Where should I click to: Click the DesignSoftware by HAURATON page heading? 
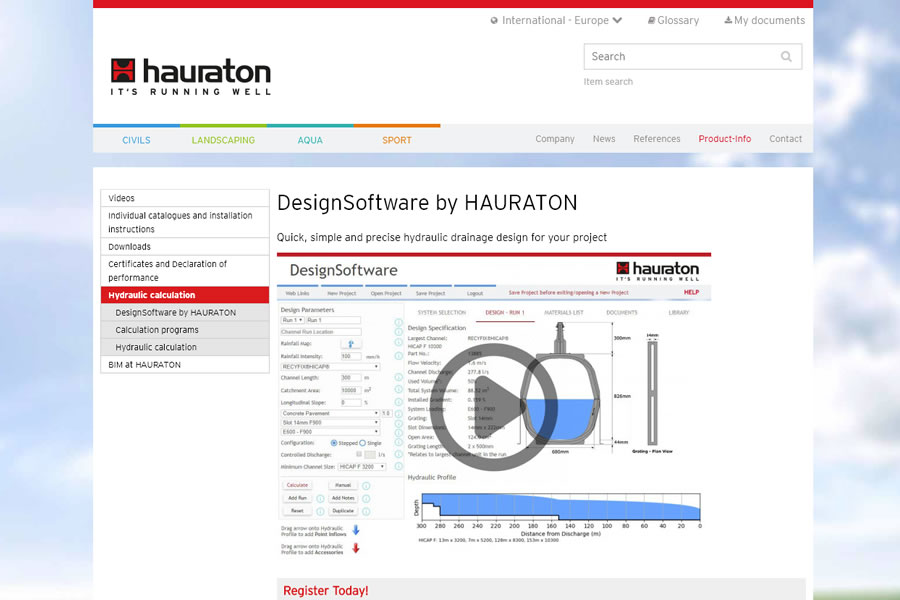tap(427, 203)
